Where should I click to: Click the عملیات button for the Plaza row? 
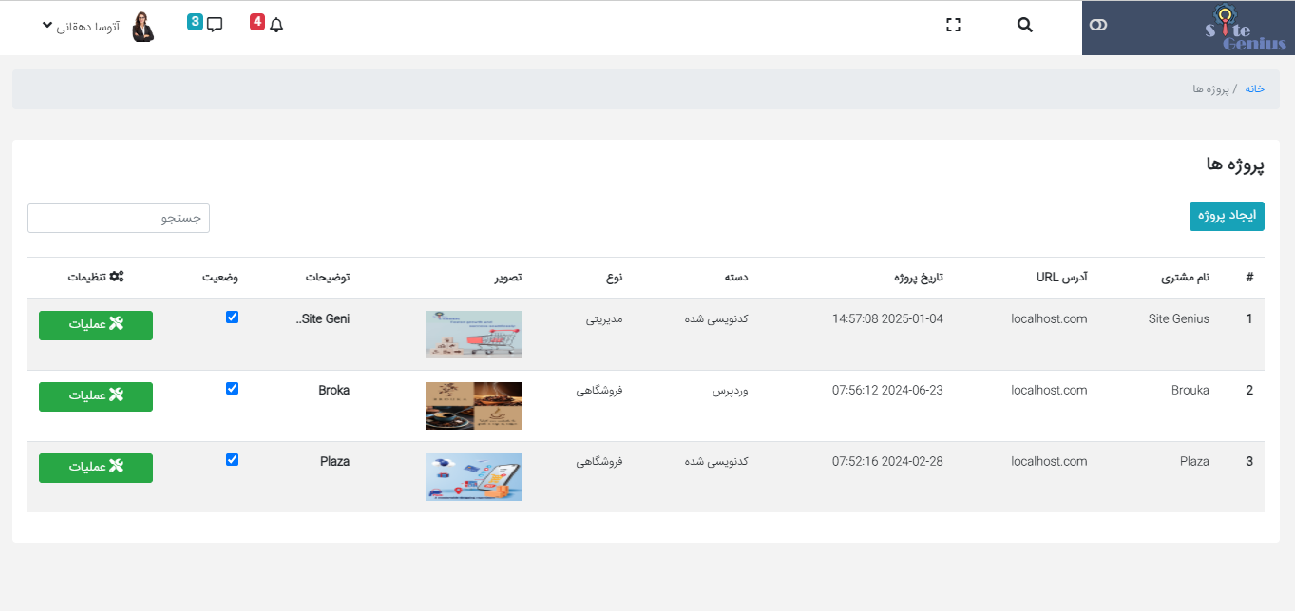click(x=95, y=467)
